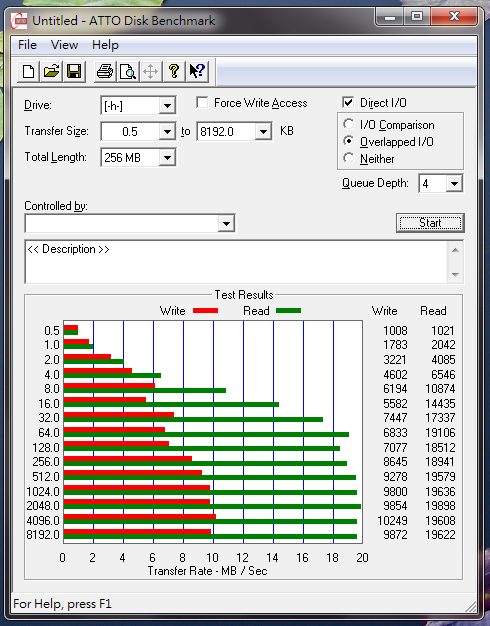Expand the Queue Depth dropdown
The height and width of the screenshot is (626, 490).
pos(454,184)
